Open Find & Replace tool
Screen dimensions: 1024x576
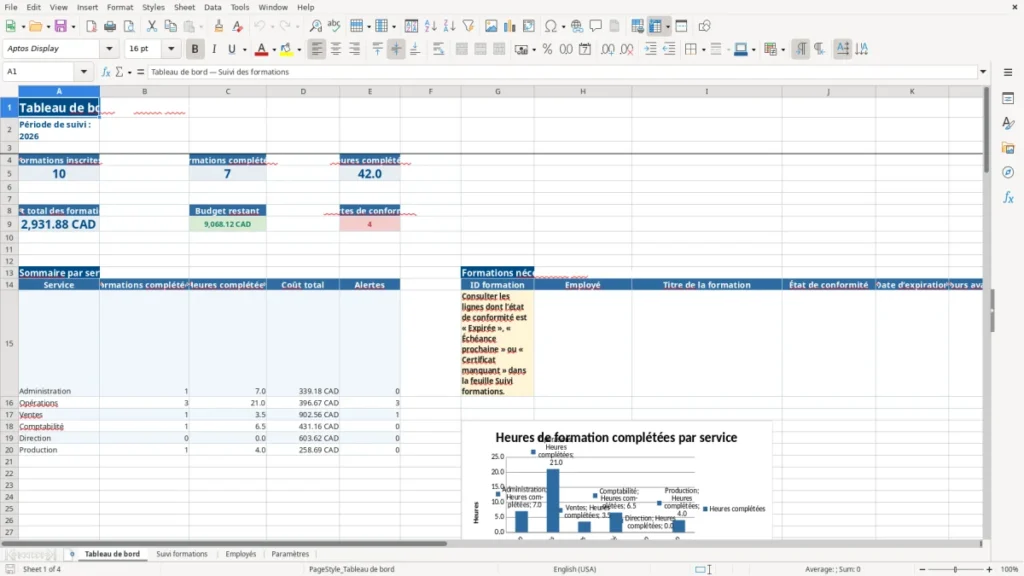pyautogui.click(x=315, y=26)
